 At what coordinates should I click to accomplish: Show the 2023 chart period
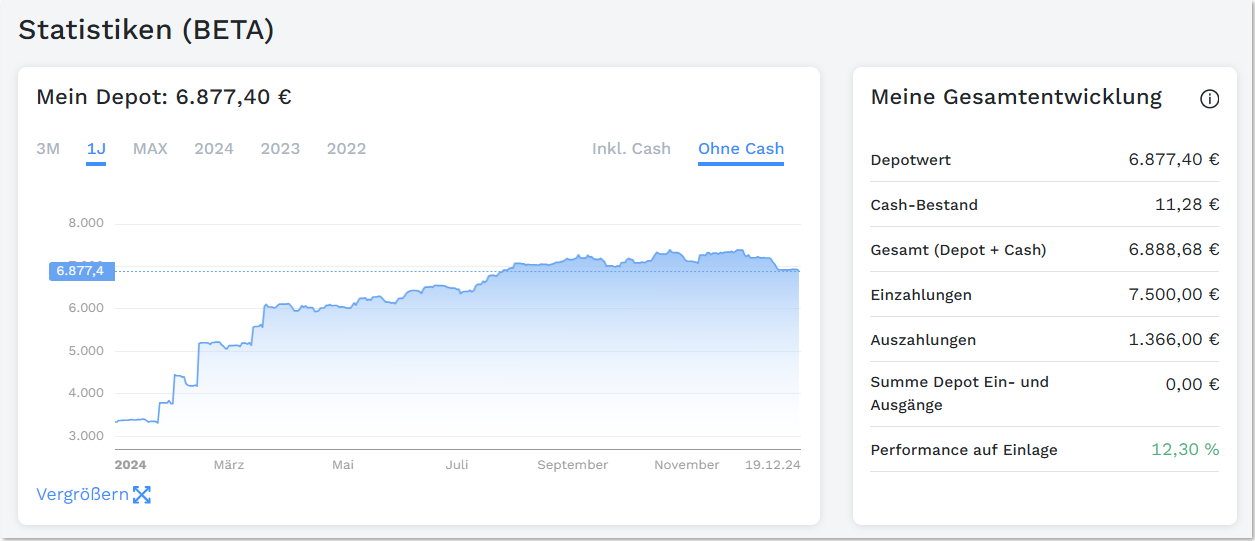coord(280,149)
